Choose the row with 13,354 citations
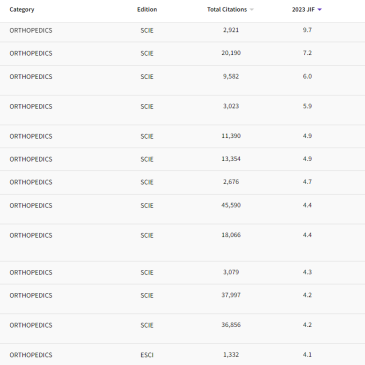The width and height of the screenshot is (365, 365). pyautogui.click(x=182, y=159)
